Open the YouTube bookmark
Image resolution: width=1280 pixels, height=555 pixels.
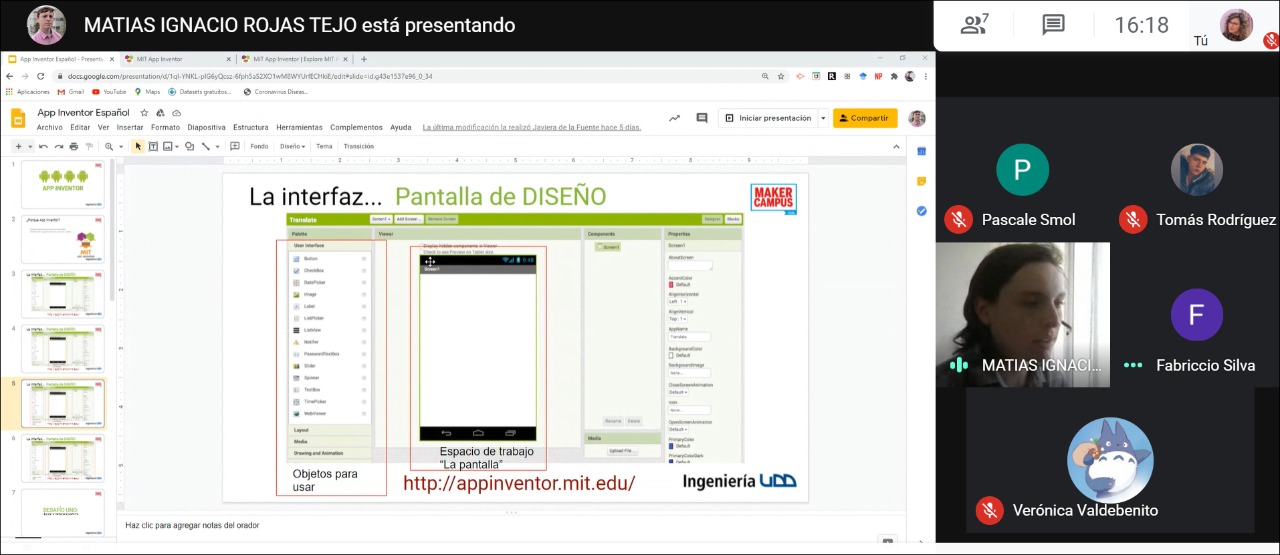pyautogui.click(x=110, y=92)
